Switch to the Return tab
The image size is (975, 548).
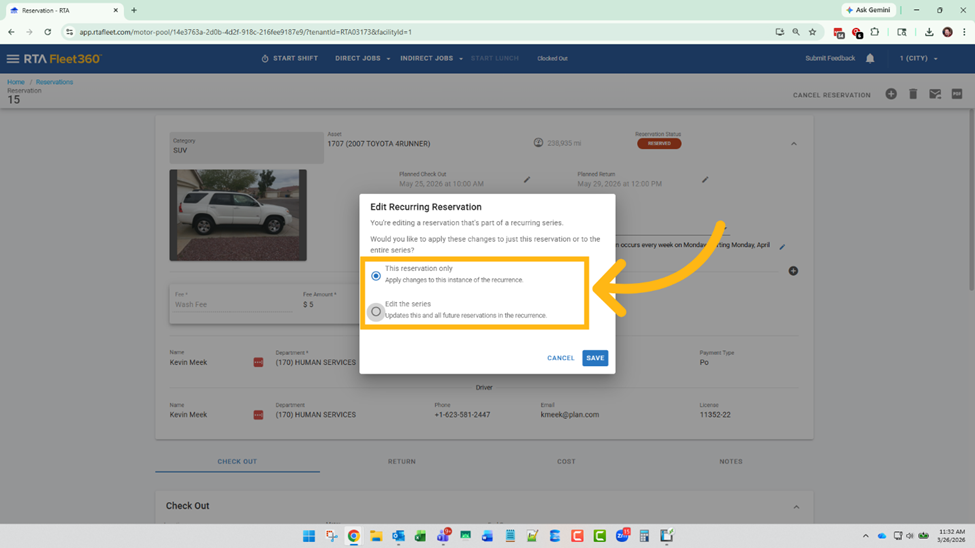tap(402, 462)
